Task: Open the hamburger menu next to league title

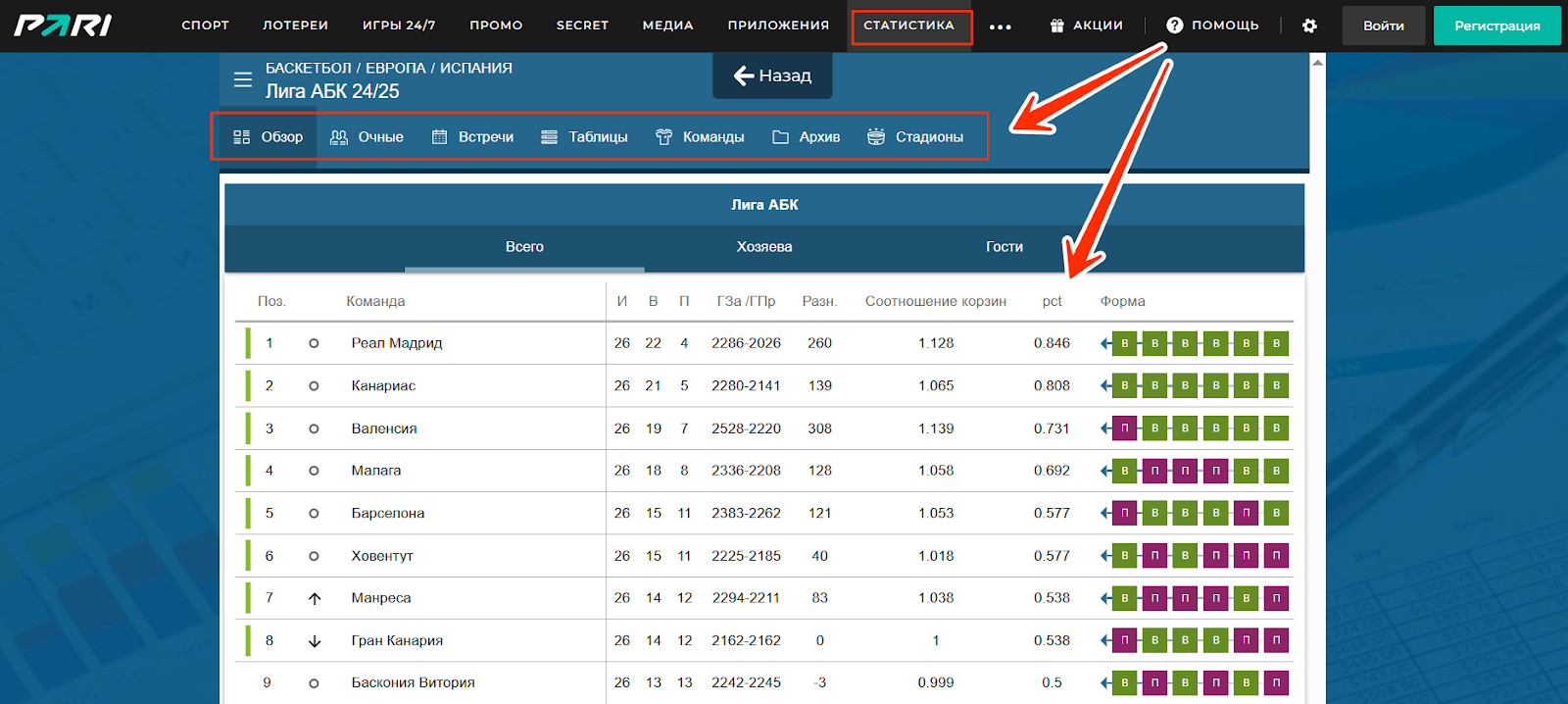Action: tap(243, 79)
